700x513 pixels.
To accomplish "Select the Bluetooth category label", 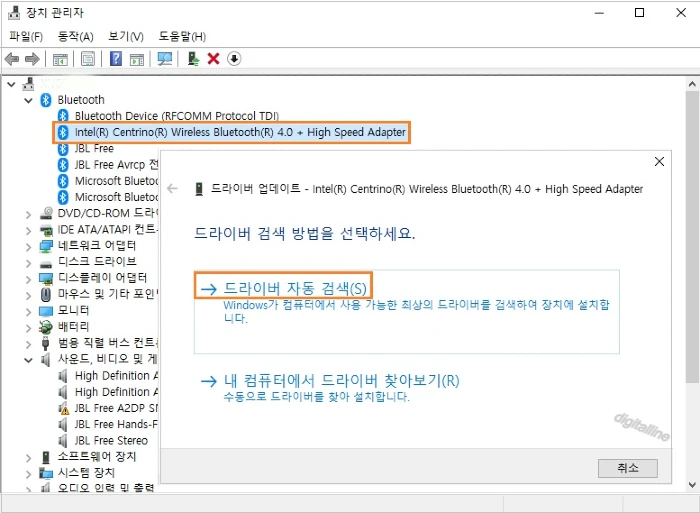I will 81,100.
